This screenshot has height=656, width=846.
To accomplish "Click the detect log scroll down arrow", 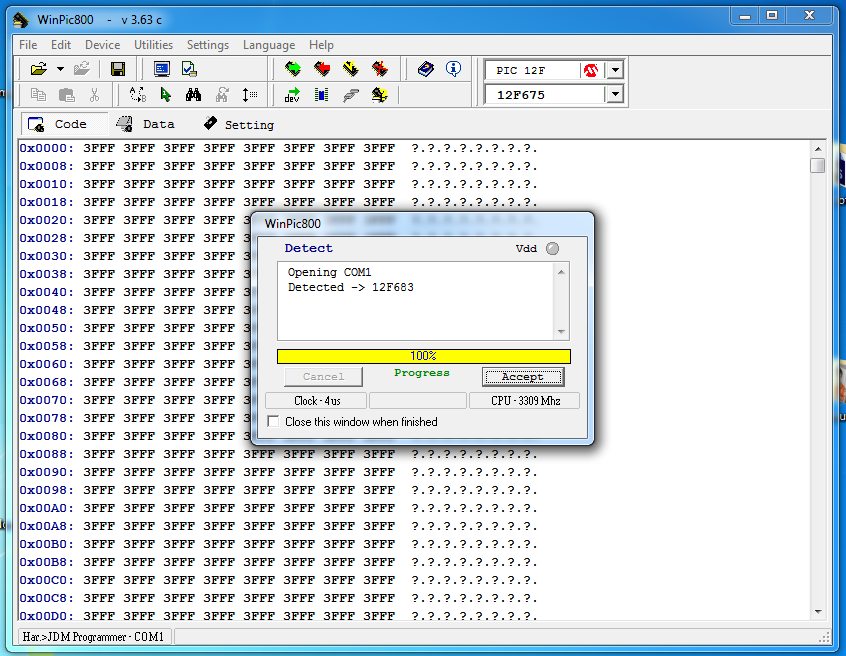I will (561, 331).
